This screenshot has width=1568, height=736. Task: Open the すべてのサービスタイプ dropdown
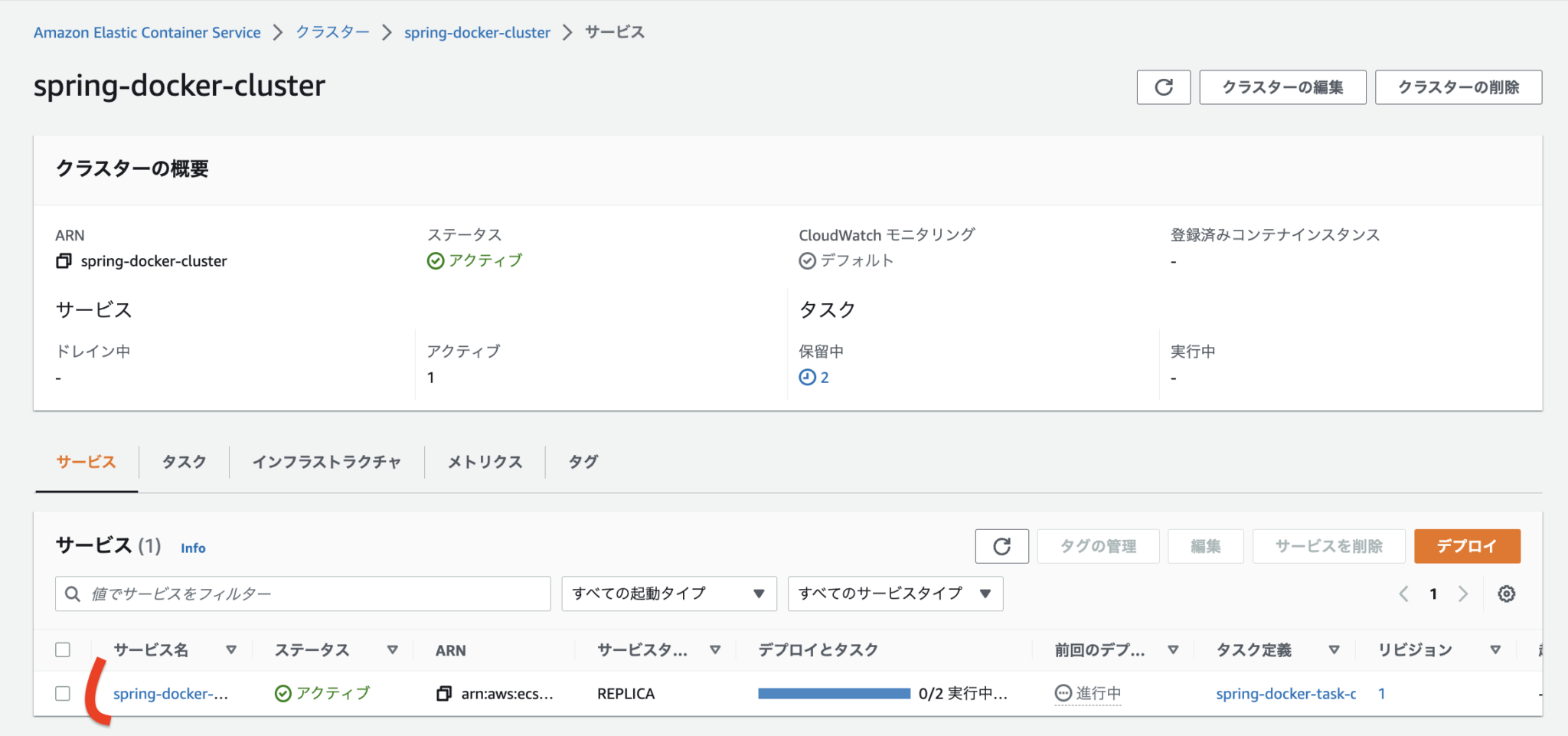click(894, 593)
